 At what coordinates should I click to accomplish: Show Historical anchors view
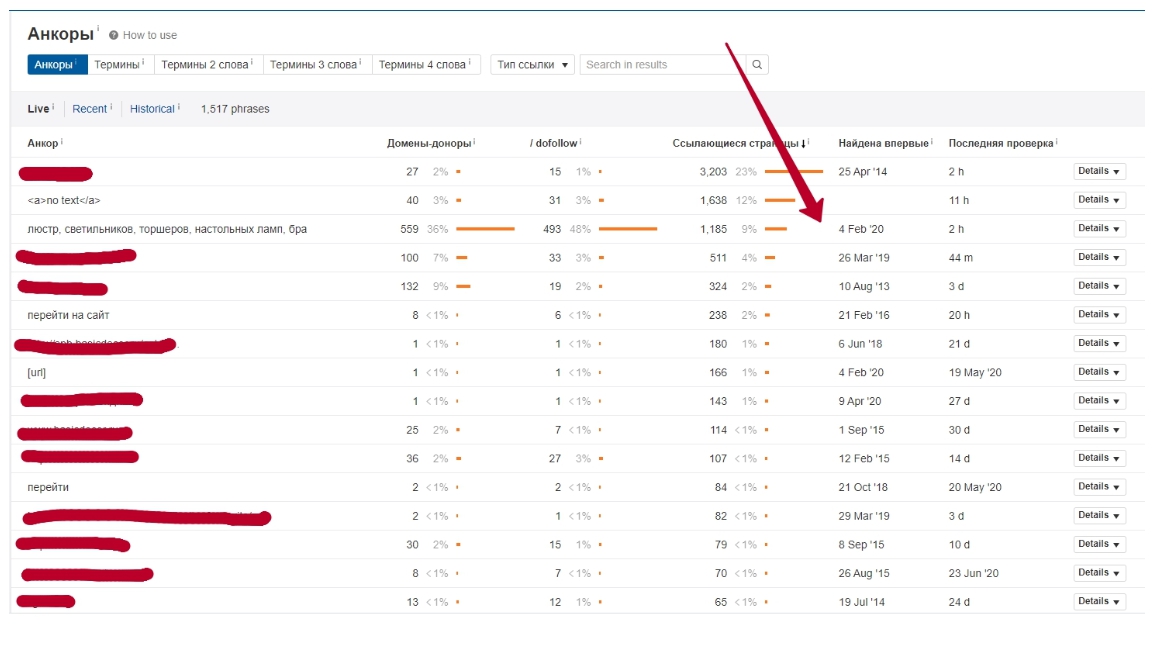click(152, 109)
